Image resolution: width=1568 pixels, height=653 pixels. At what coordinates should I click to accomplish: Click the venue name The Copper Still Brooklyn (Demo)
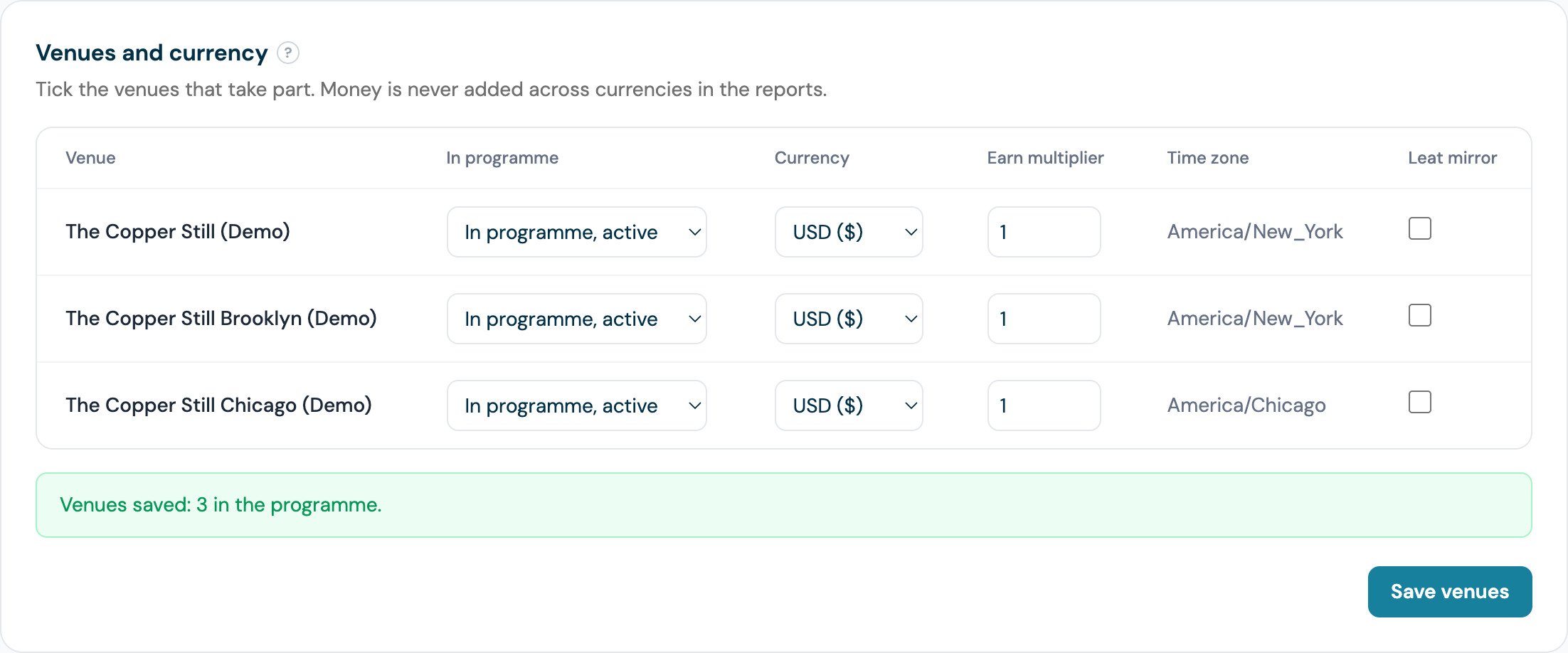(x=221, y=319)
